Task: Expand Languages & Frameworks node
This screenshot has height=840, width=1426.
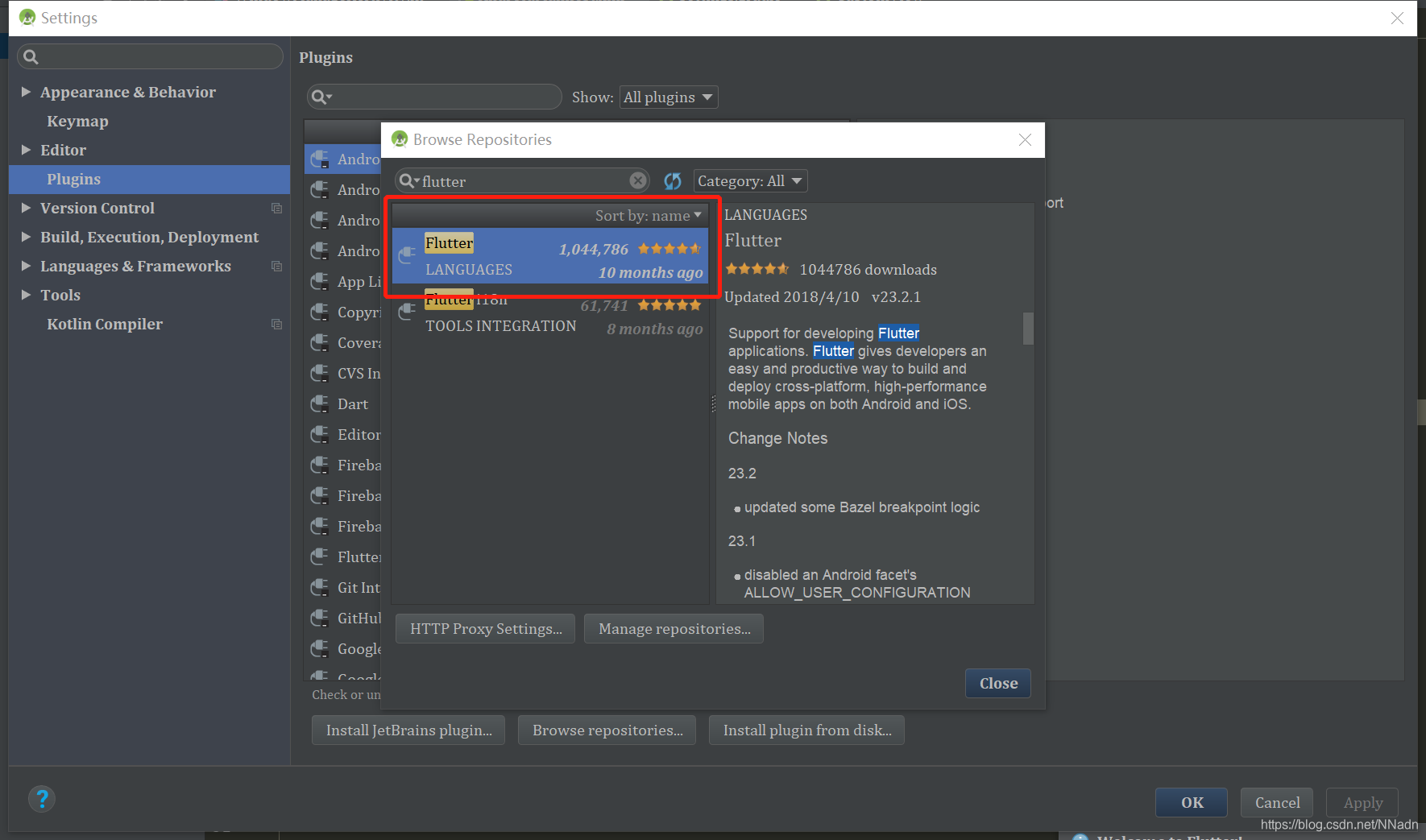Action: click(x=26, y=266)
